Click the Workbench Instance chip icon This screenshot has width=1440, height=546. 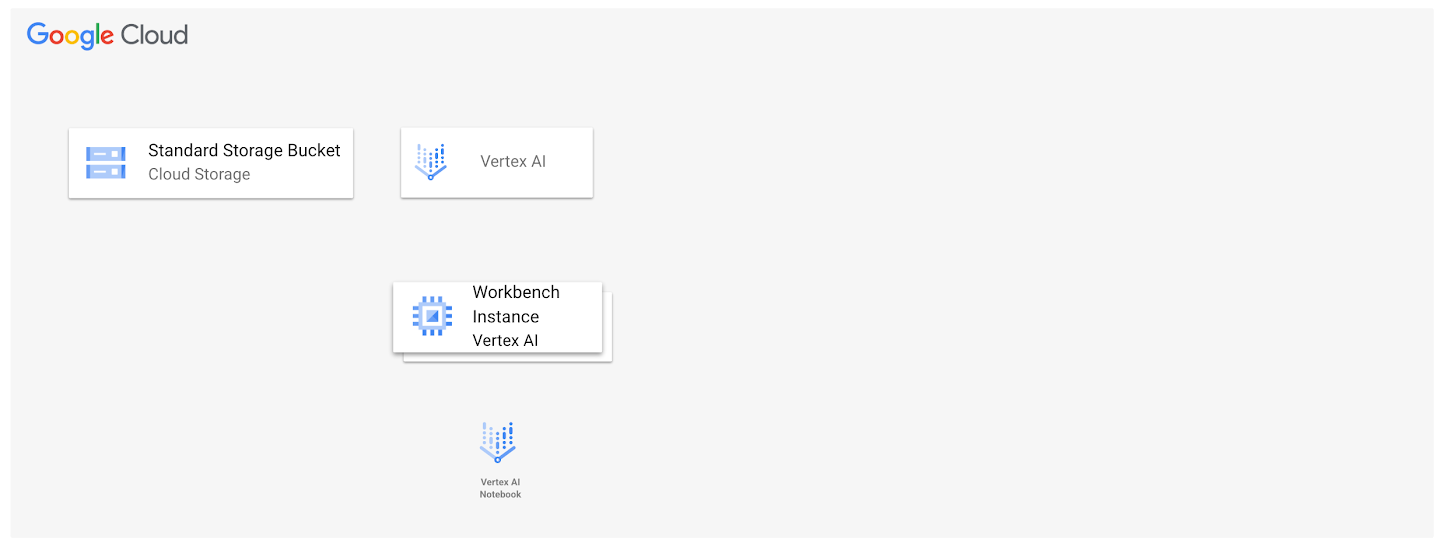click(432, 316)
